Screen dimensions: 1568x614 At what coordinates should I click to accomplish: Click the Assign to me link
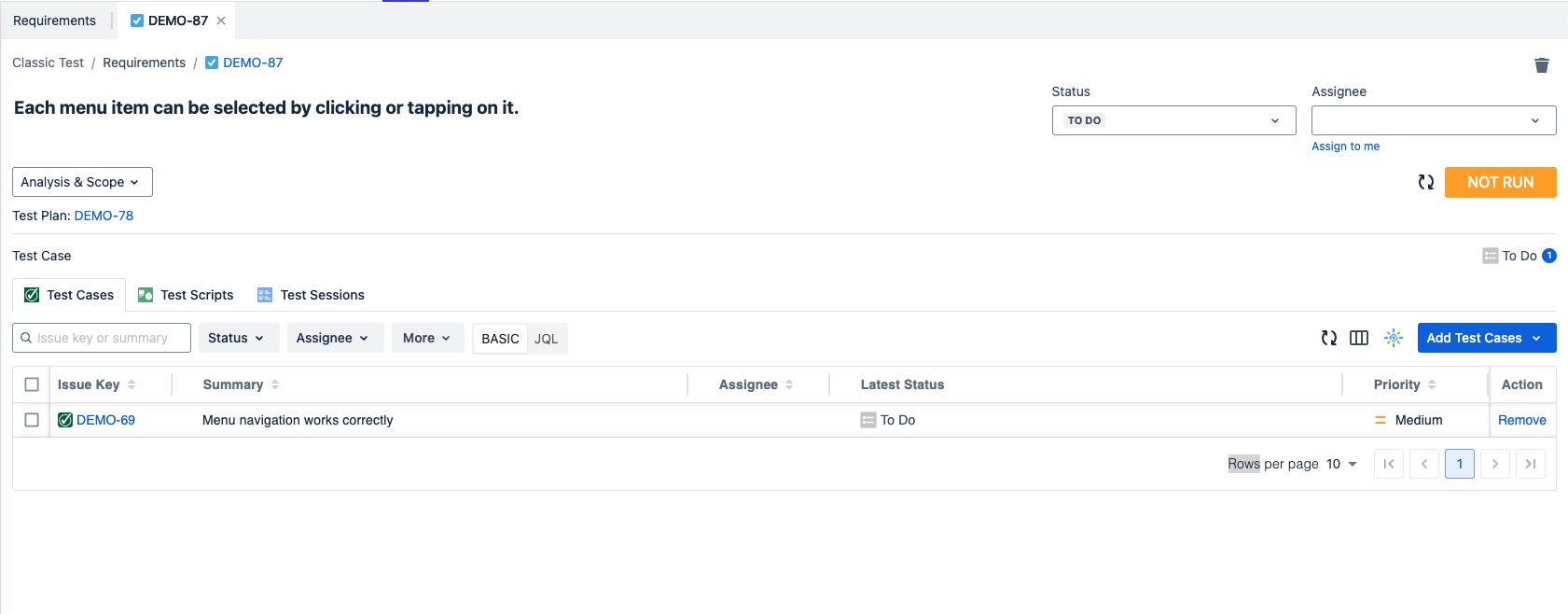point(1344,147)
